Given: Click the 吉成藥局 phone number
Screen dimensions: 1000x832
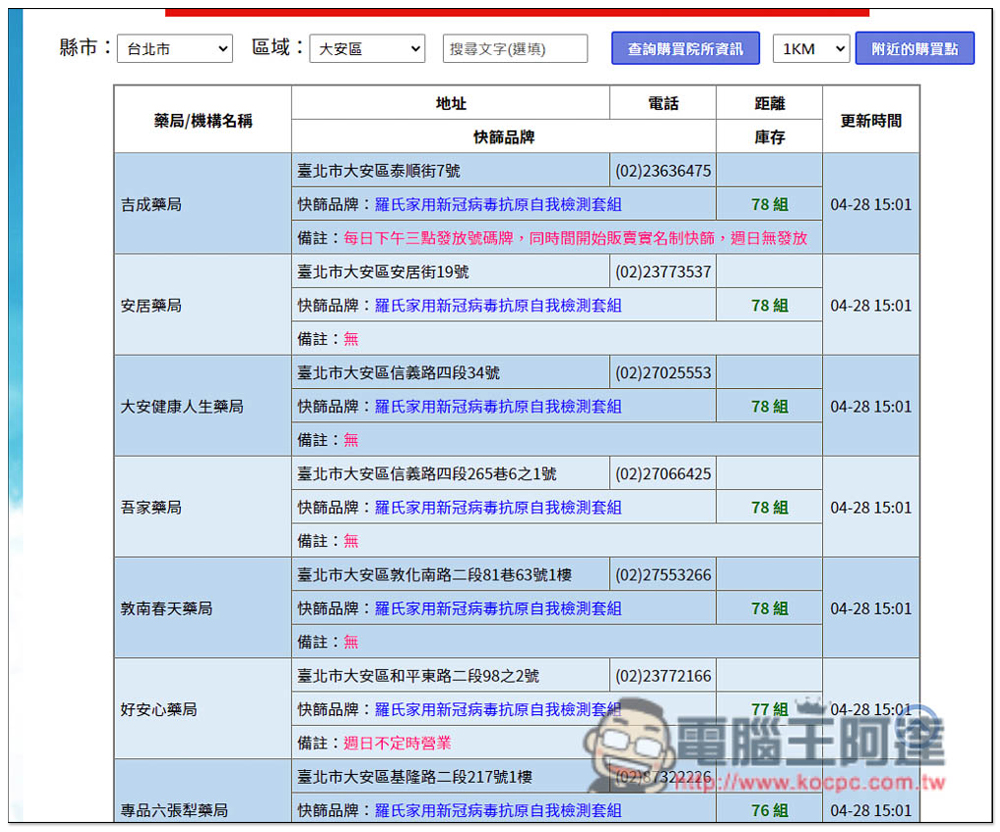Looking at the screenshot, I should (663, 171).
